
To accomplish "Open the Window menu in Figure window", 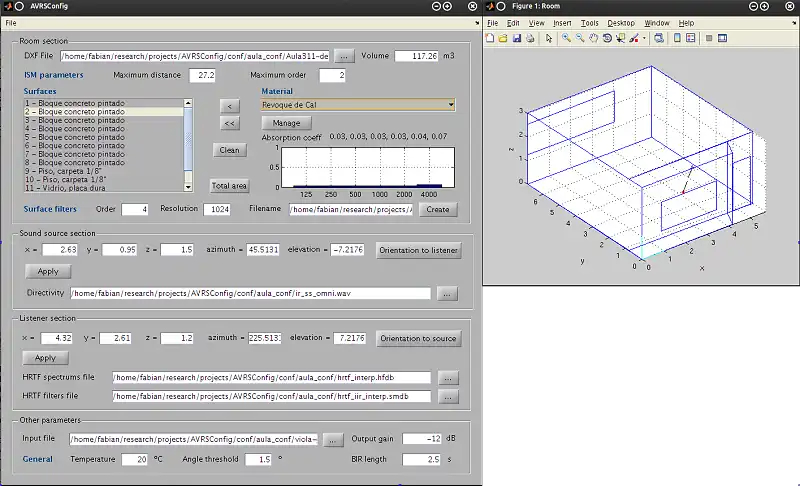I will tap(657, 23).
